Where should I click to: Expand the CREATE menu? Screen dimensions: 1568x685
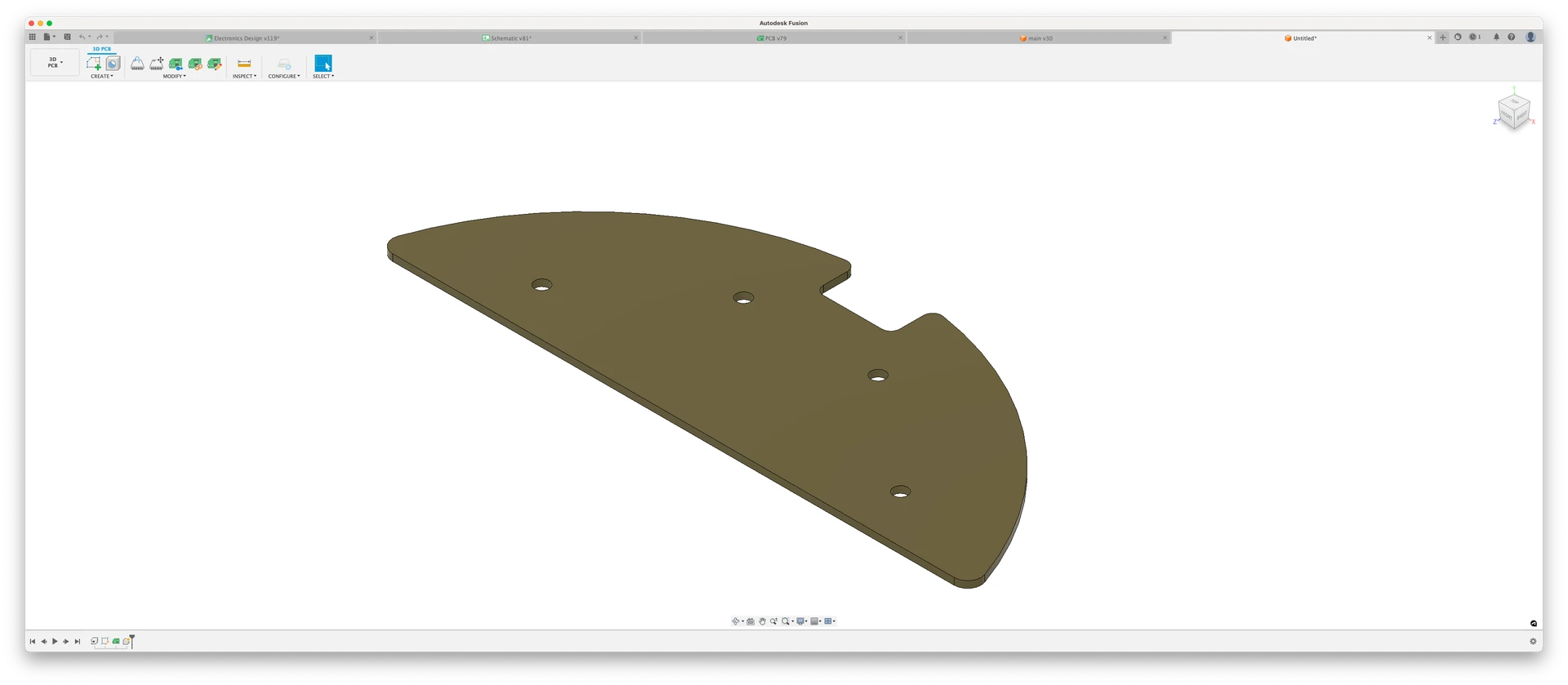(101, 77)
